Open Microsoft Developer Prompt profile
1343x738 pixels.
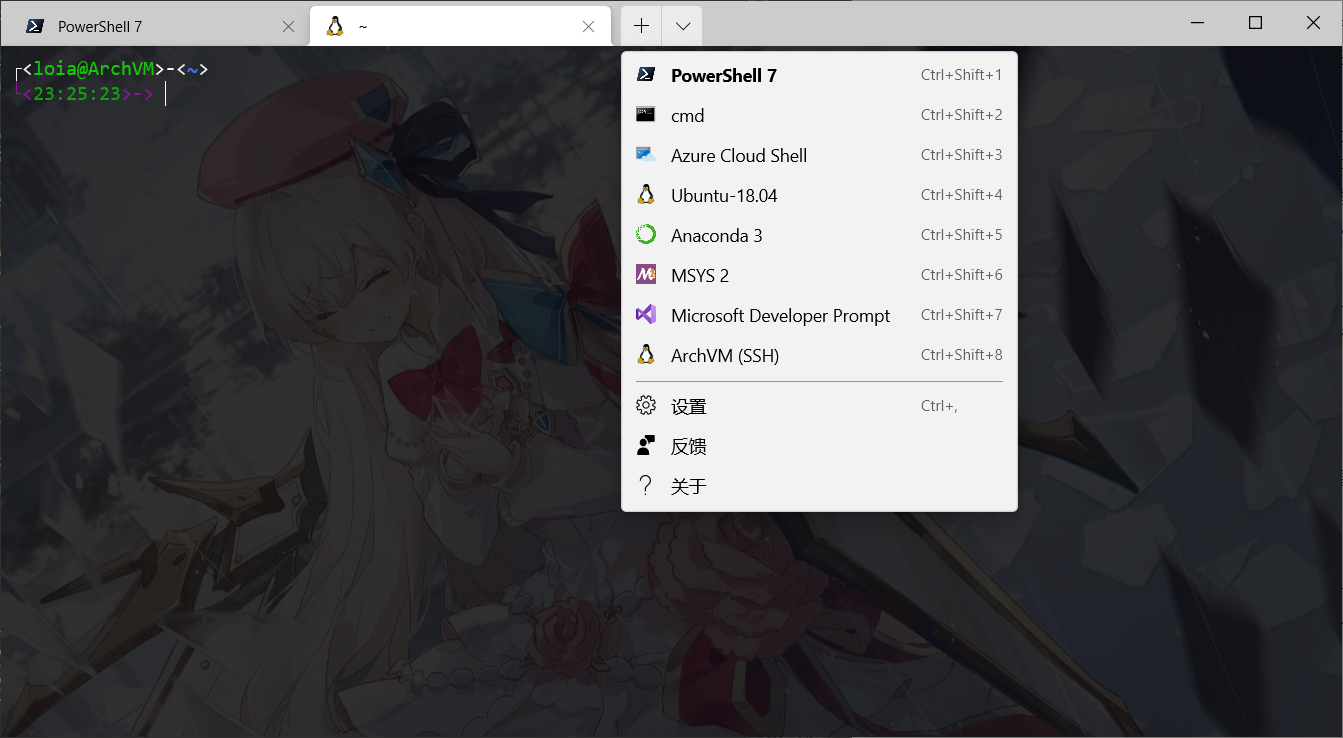819,315
